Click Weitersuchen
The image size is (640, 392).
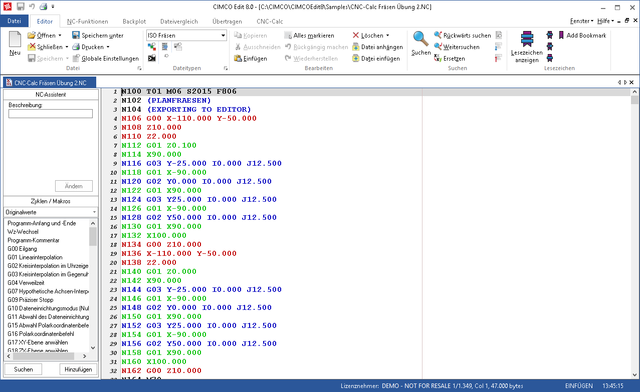[x=457, y=47]
